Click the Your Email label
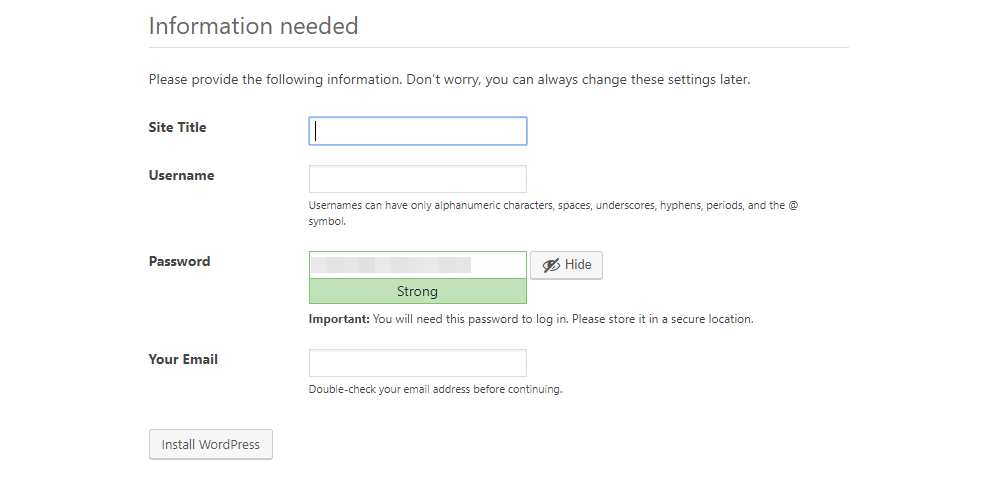The image size is (1000, 477). pos(183,359)
